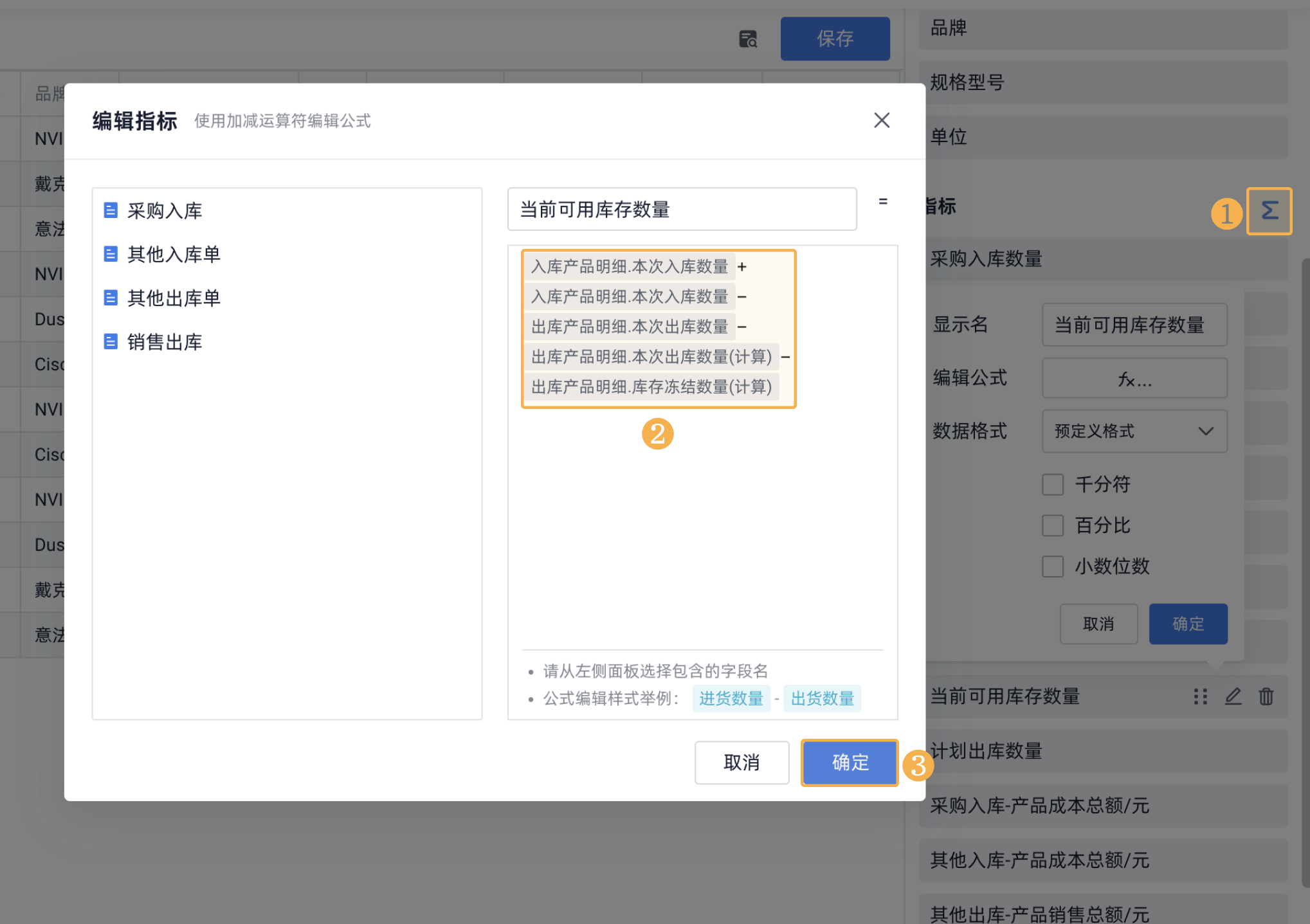Click the sigma add-indicator icon
This screenshot has height=924, width=1310.
coord(1268,211)
